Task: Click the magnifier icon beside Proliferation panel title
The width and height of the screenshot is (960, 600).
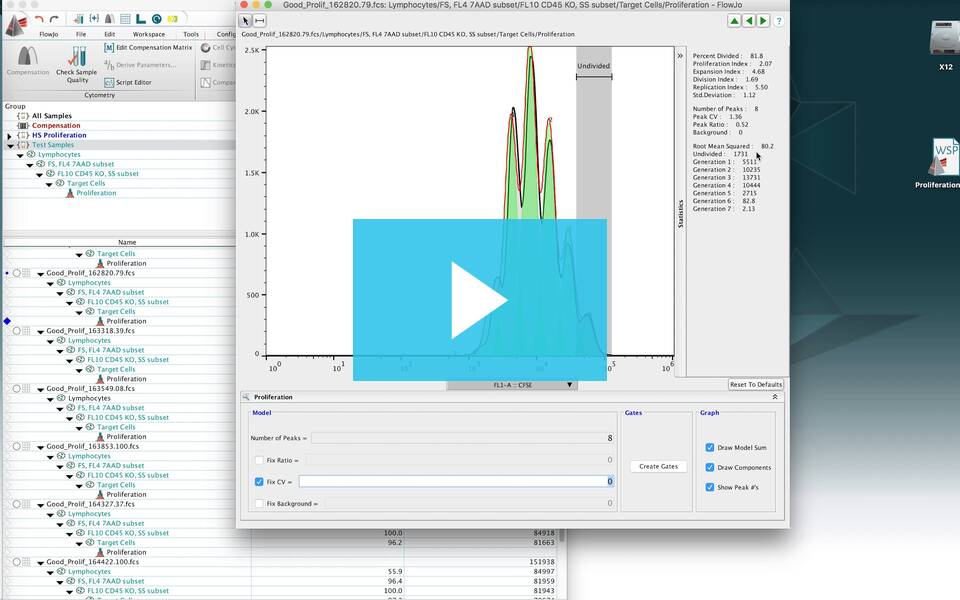Action: point(246,397)
